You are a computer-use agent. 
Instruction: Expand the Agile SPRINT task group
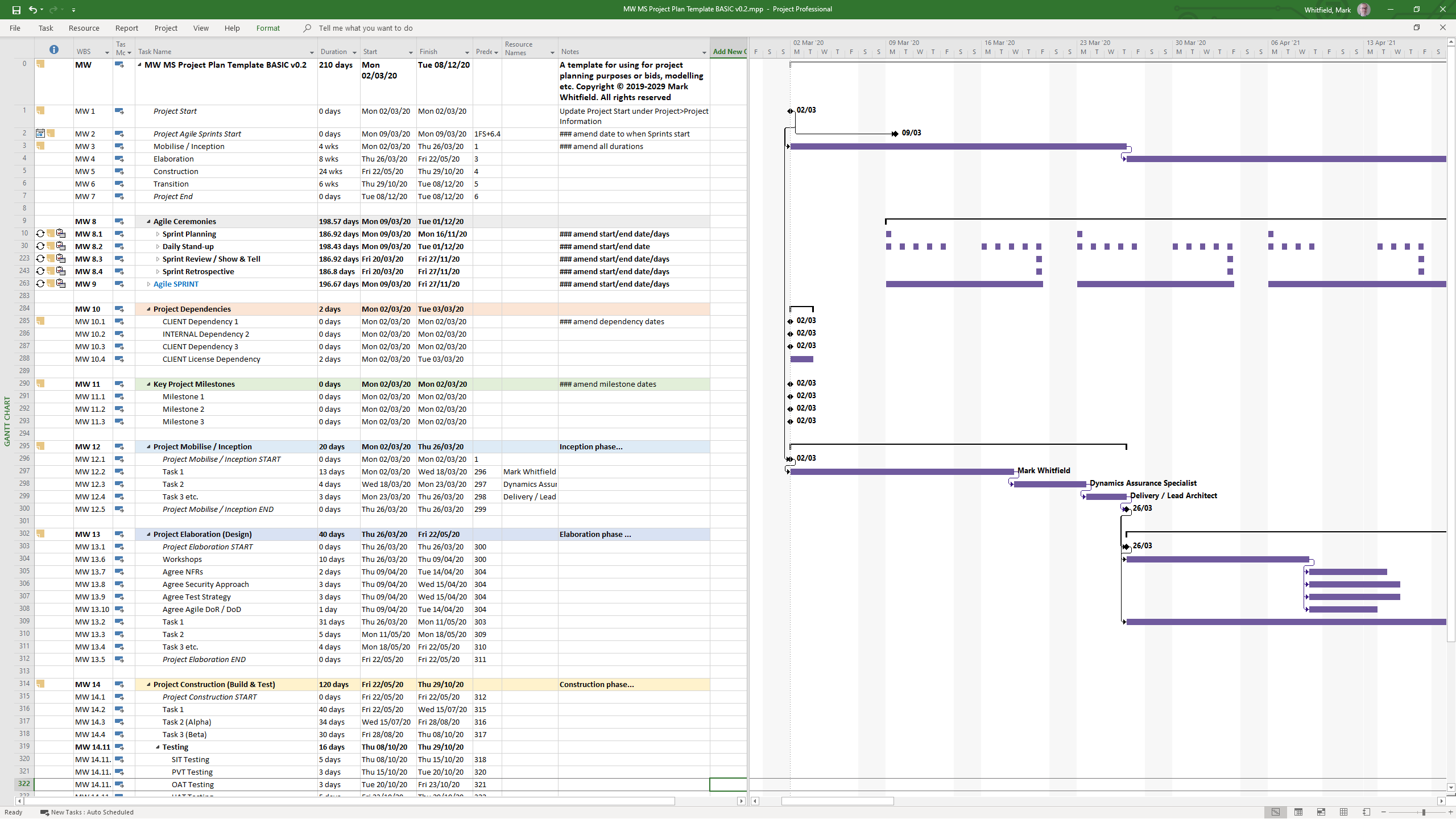[148, 284]
